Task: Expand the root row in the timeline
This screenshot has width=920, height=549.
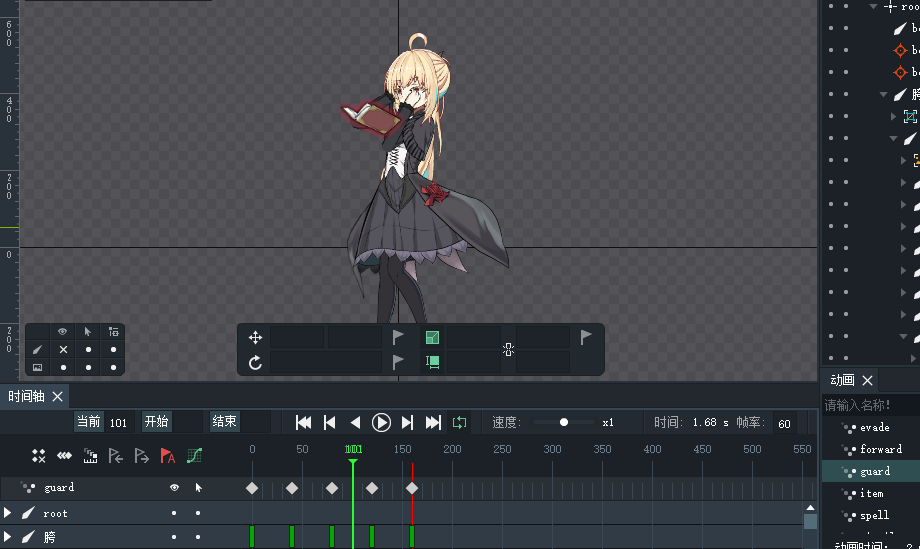Action: 7,513
